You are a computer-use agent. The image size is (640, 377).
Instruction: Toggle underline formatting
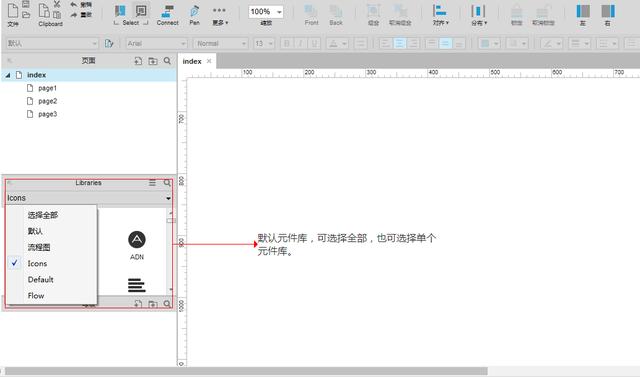(314, 43)
